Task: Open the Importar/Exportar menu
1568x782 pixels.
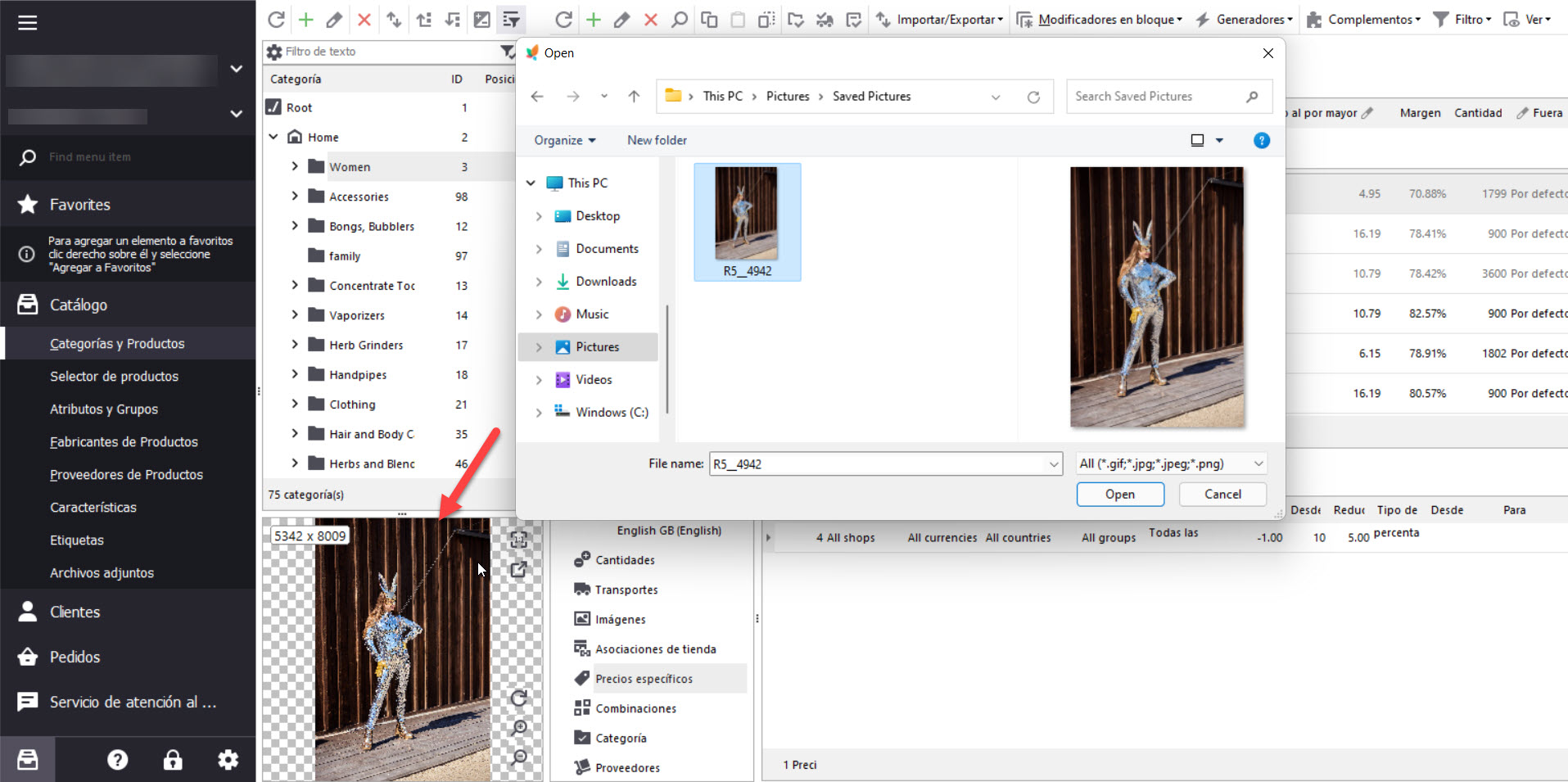Action: click(940, 20)
